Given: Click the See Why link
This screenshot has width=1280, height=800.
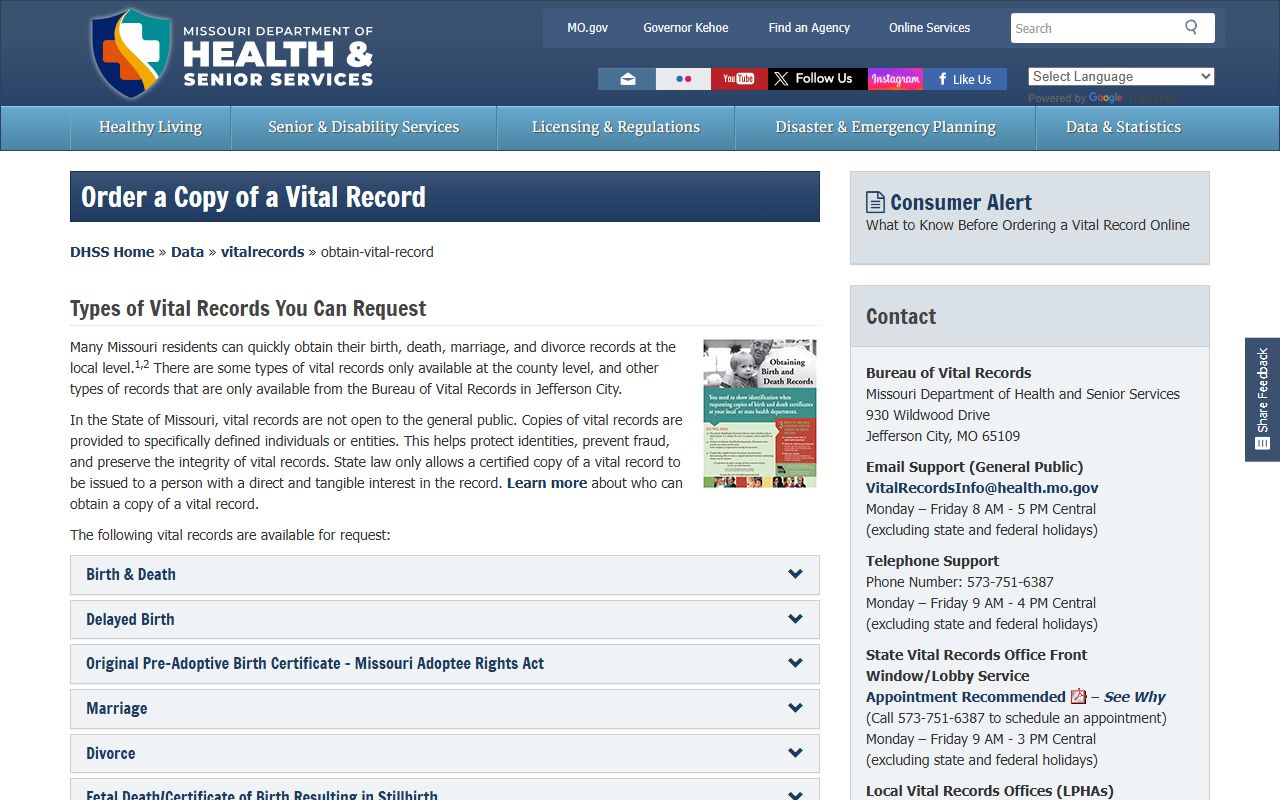Looking at the screenshot, I should click(1135, 697).
